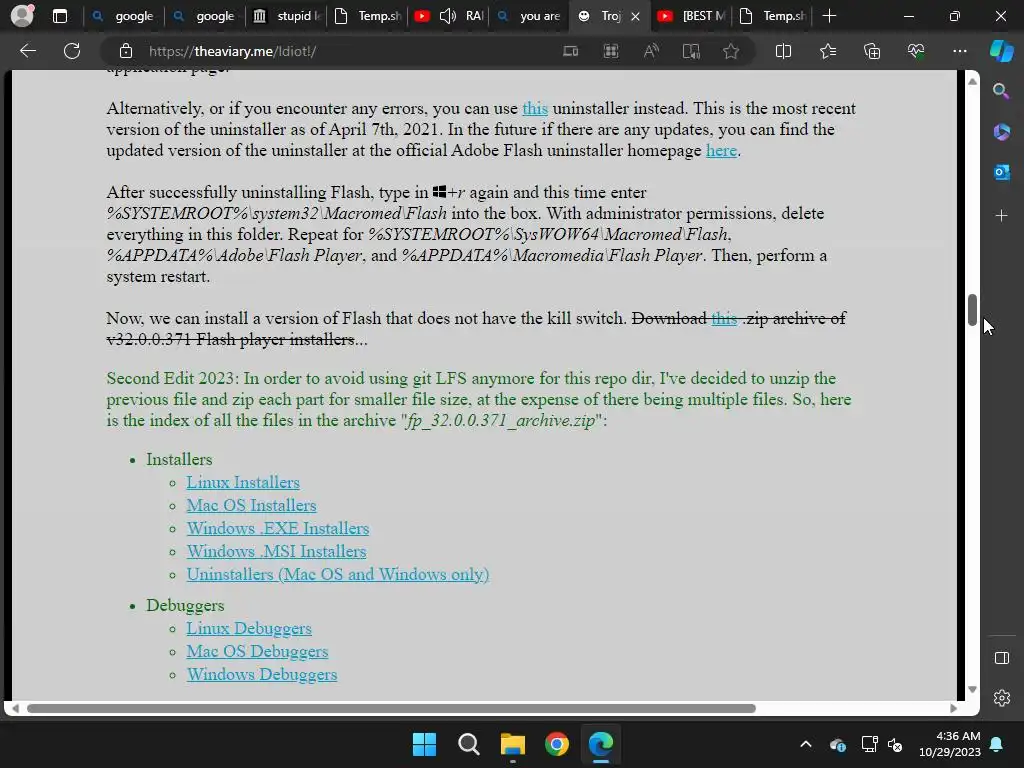The height and width of the screenshot is (768, 1024).
Task: Click the horizontal scrollbar thumb
Action: (391, 709)
